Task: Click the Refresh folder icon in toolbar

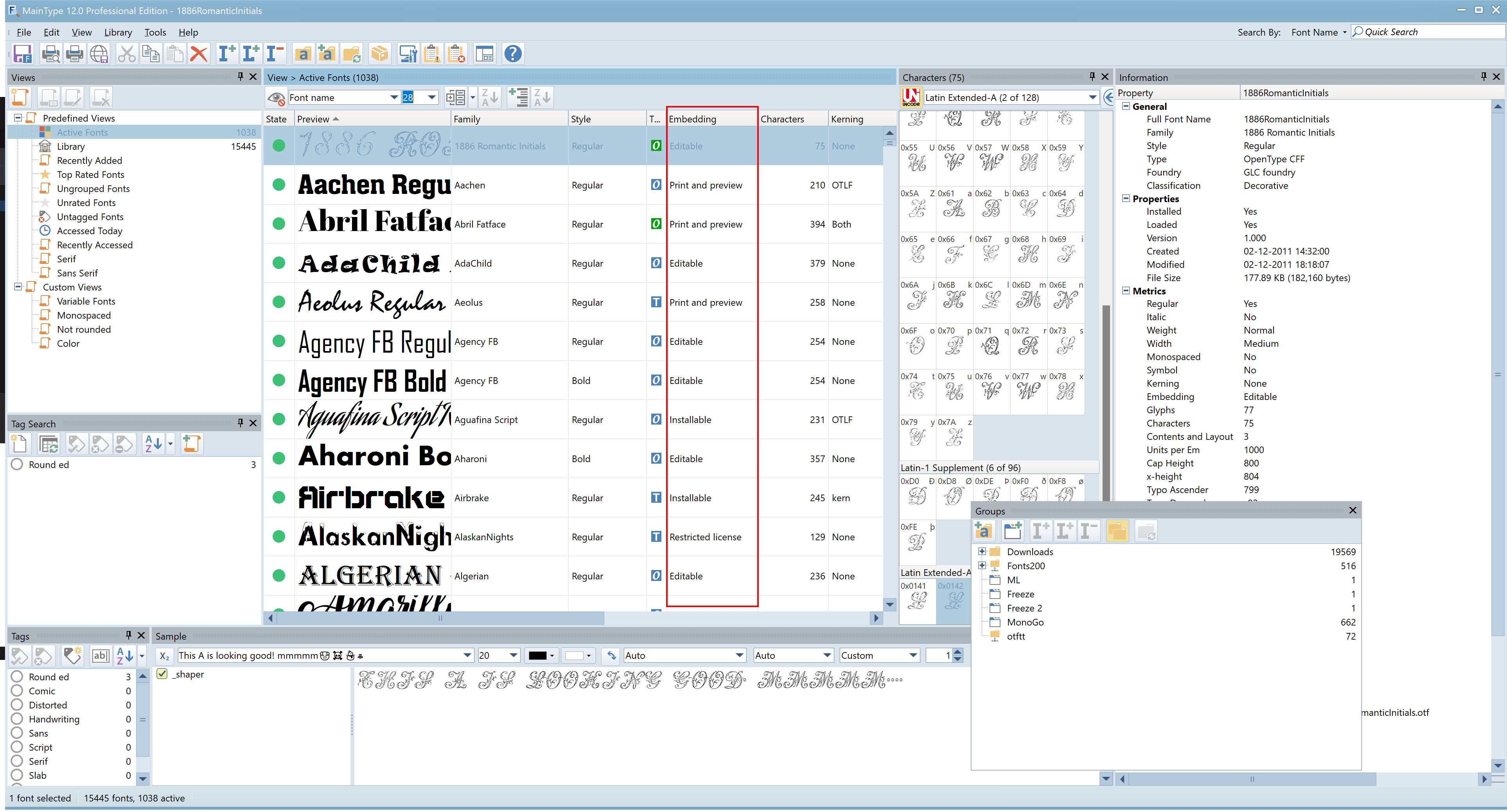Action: pos(352,54)
